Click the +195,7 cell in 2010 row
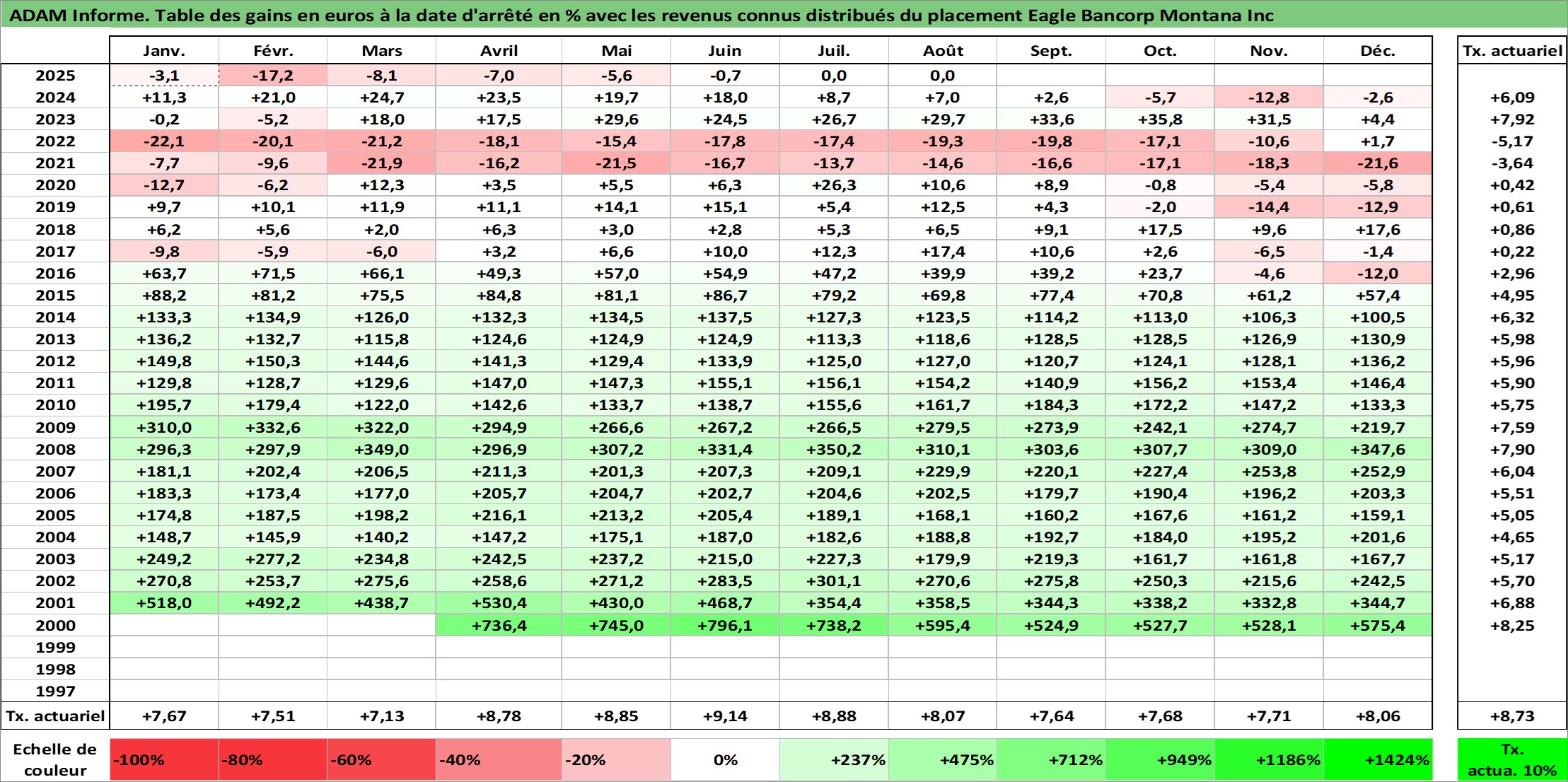Screen dimensions: 1568x782 [x=164, y=405]
